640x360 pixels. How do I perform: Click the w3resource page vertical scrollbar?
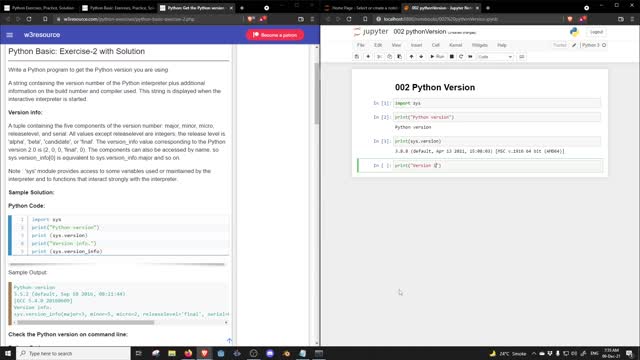tap(317, 94)
